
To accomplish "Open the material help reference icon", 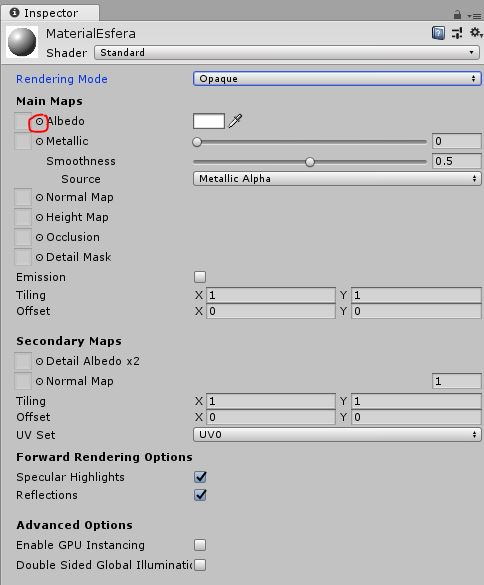I will click(x=438, y=33).
